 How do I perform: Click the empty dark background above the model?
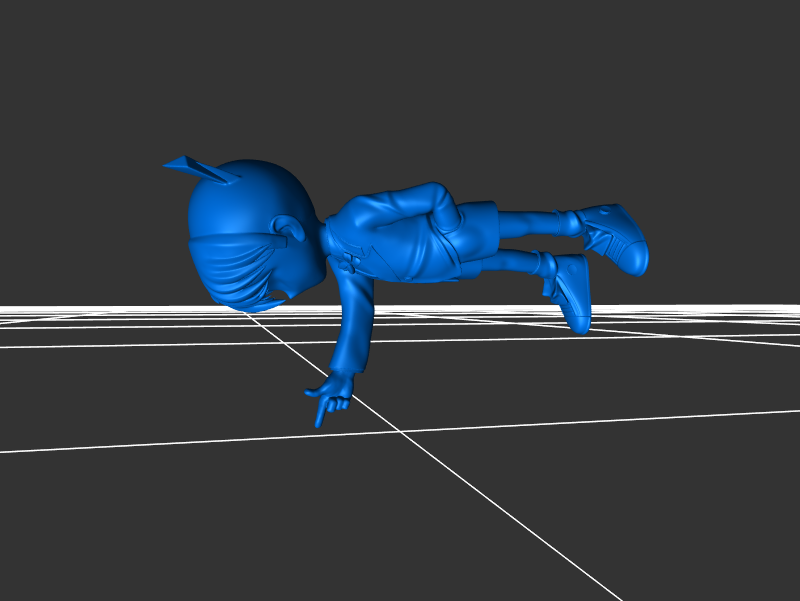(x=400, y=80)
